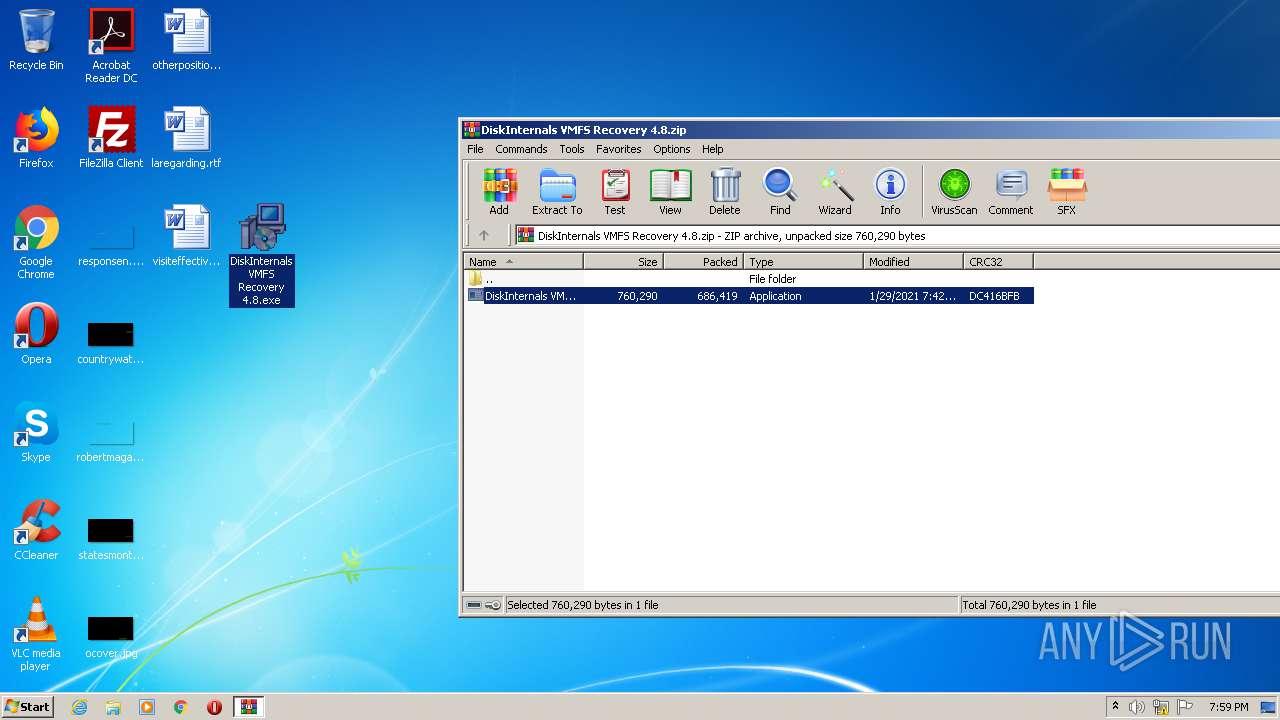This screenshot has height=720, width=1280.
Task: Select the visiteffectiv... document on desktop
Action: 186,236
